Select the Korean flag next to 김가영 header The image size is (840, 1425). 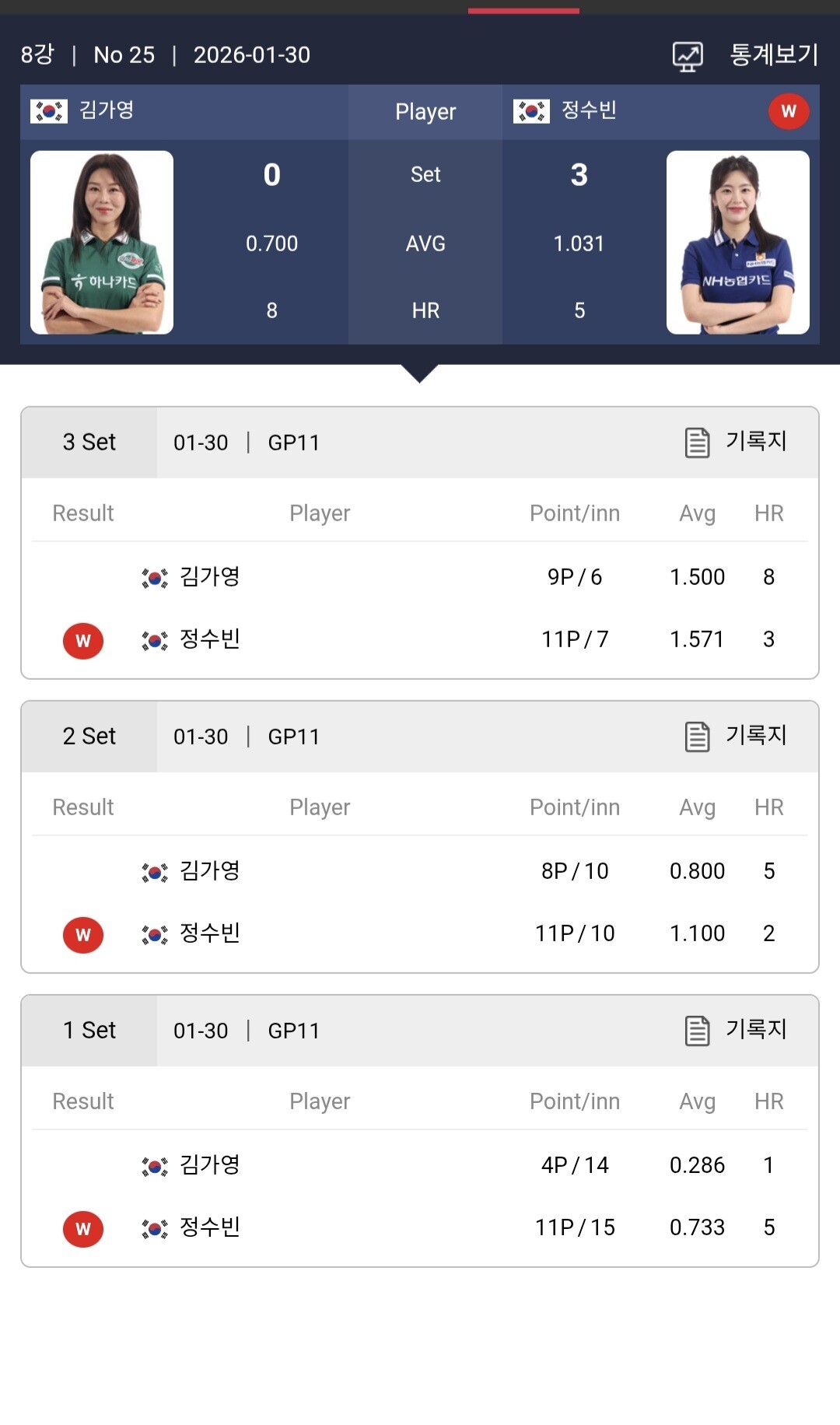49,111
